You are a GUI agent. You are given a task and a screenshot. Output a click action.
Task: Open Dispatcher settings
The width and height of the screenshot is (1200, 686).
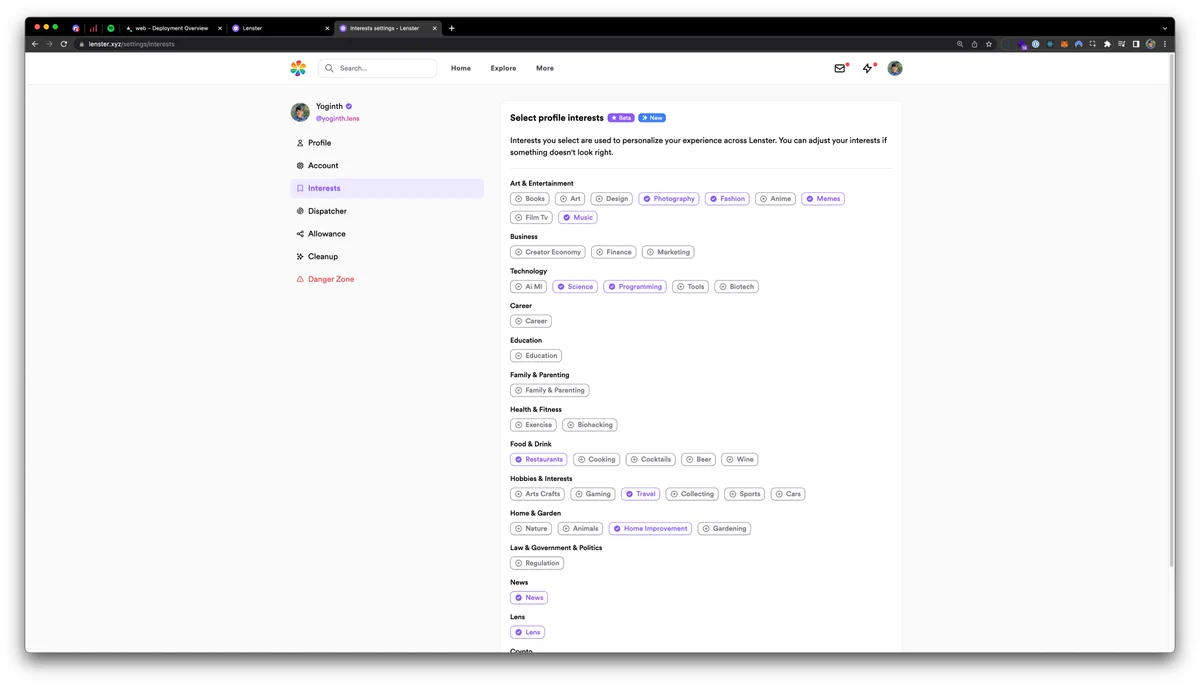pyautogui.click(x=387, y=211)
